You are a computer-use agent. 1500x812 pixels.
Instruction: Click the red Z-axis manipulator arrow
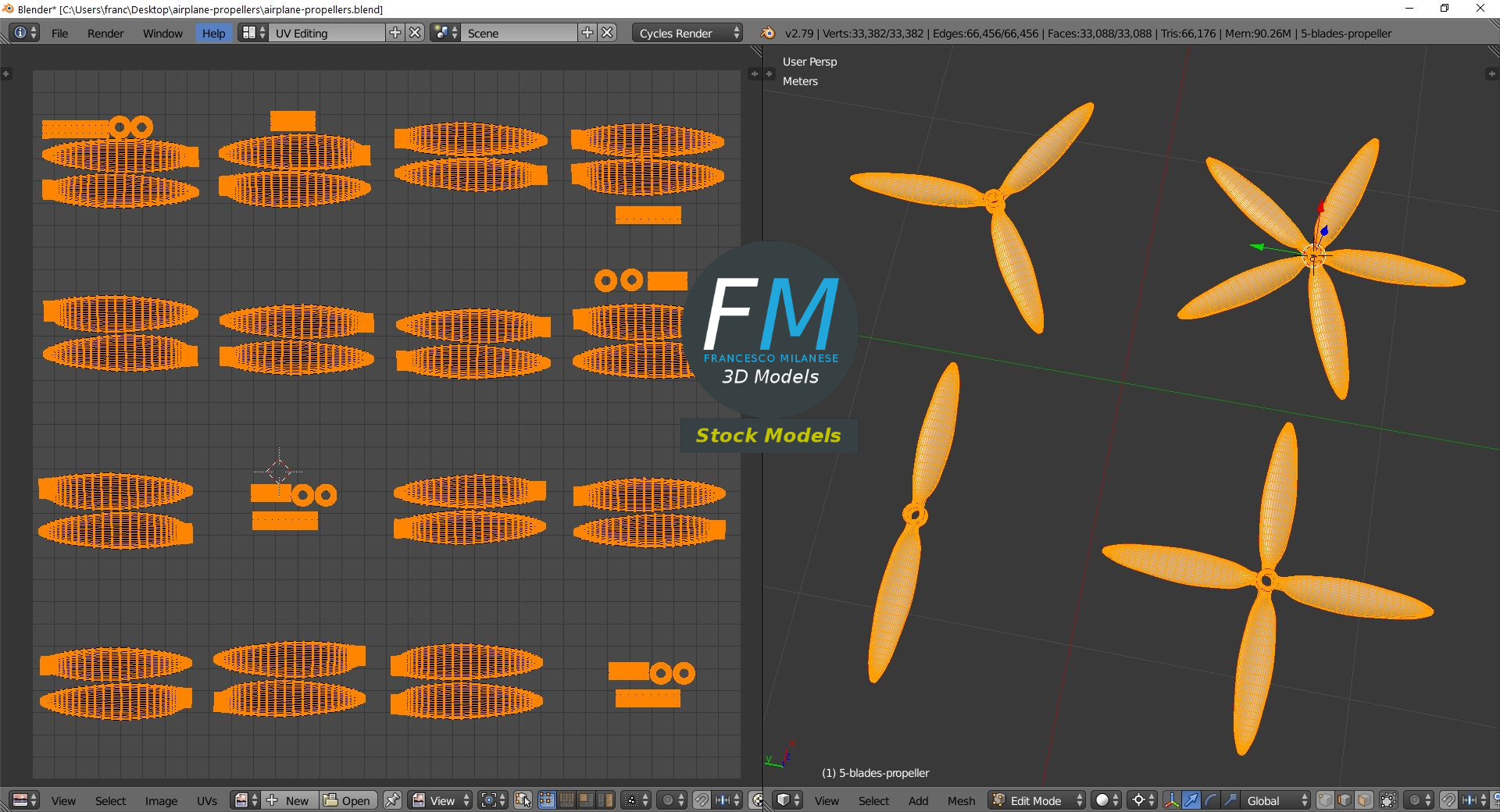pyautogui.click(x=1321, y=207)
